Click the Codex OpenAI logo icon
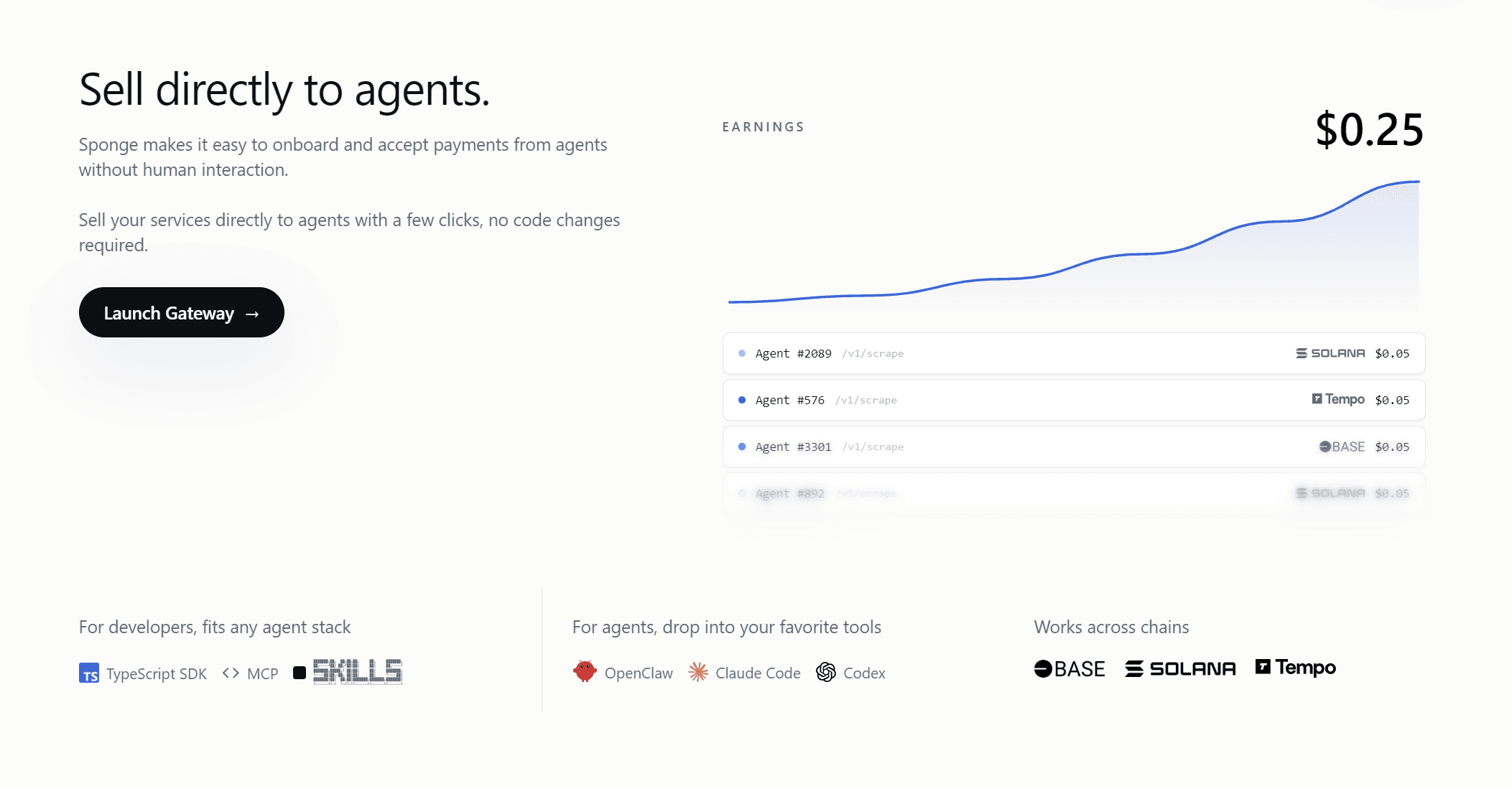Viewport: 1512px width, 789px height. click(826, 673)
